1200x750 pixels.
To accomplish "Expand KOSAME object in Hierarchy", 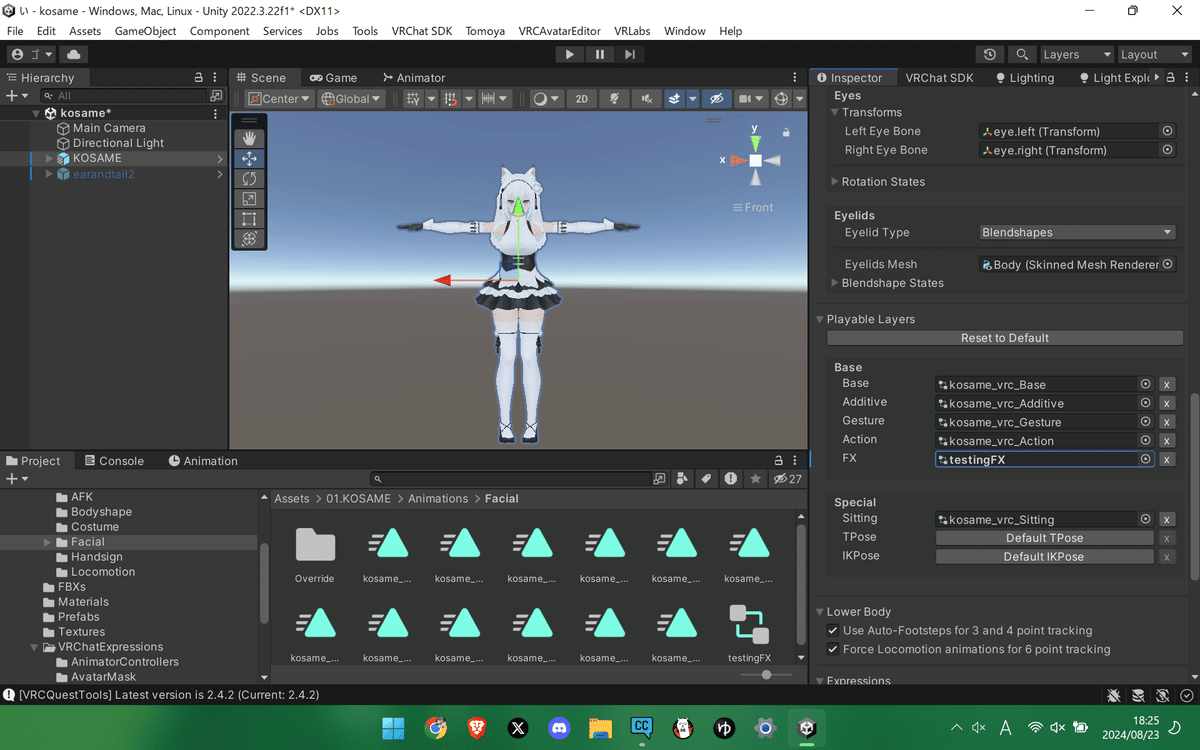I will pos(49,158).
